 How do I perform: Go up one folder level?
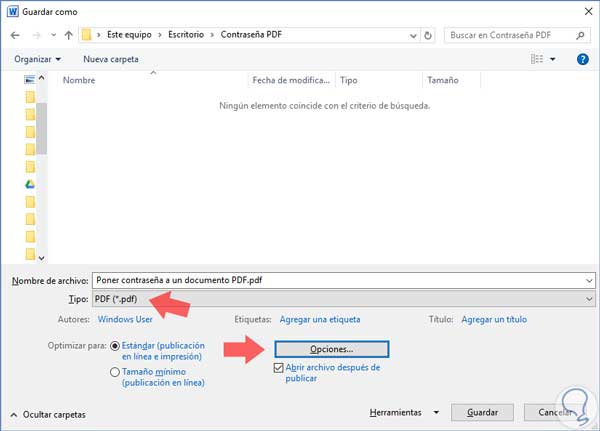tap(68, 35)
